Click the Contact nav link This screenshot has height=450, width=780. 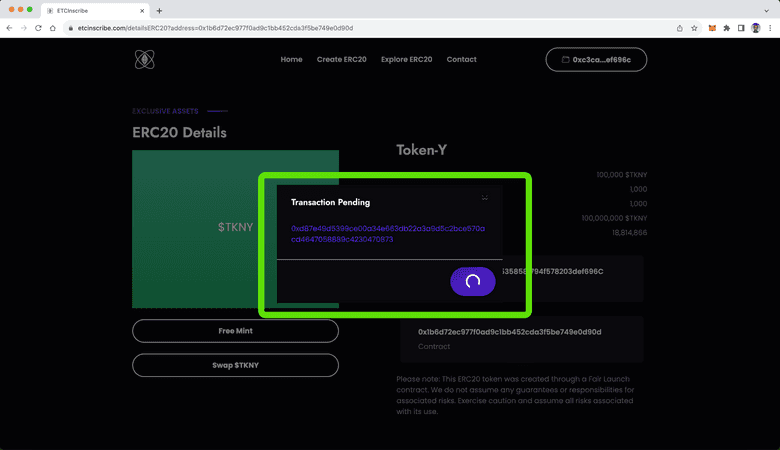pyautogui.click(x=461, y=60)
